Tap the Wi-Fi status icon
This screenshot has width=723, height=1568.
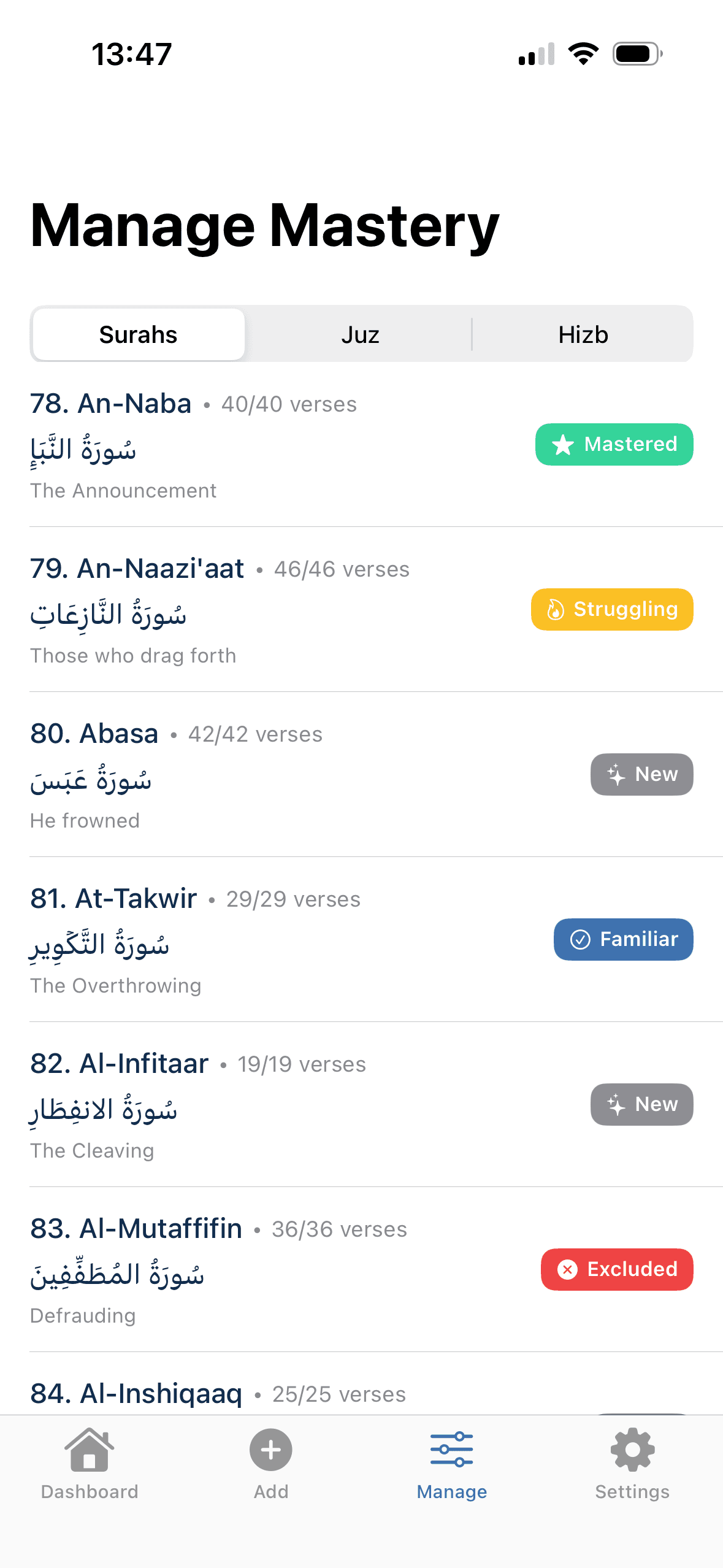tap(583, 54)
